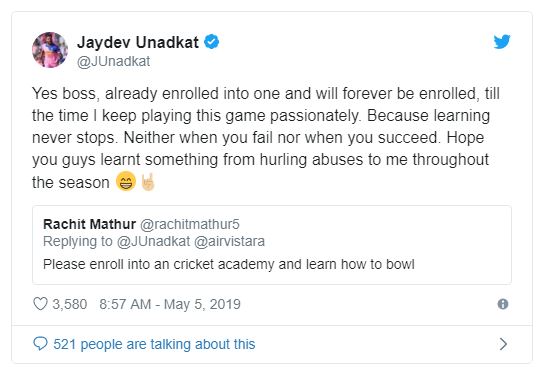Open Rachit Mathur's profile name
Viewport: 539px width, 374px height.
(89, 224)
